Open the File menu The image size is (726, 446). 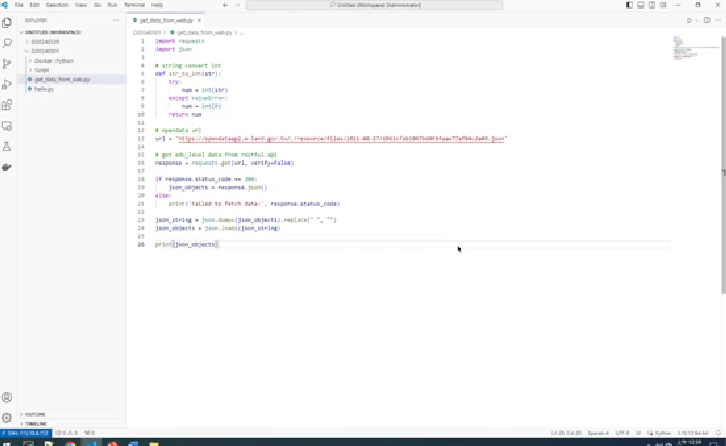pyautogui.click(x=19, y=5)
